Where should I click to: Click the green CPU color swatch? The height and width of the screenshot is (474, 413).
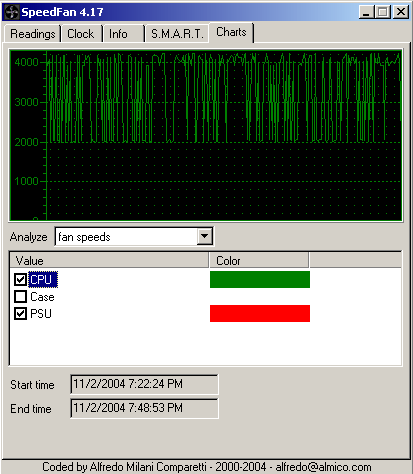click(x=260, y=279)
